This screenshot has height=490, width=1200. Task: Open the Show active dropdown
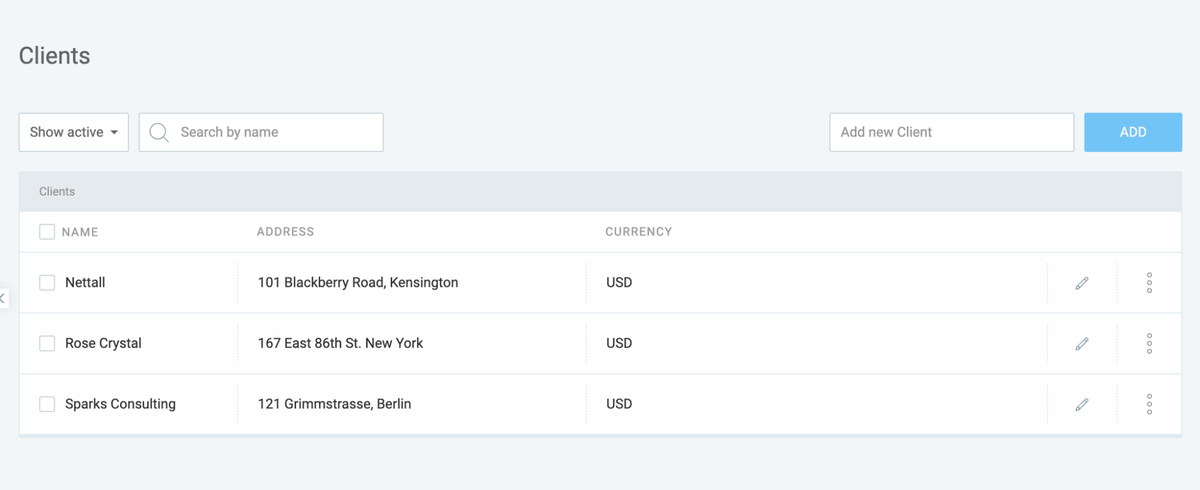(74, 132)
